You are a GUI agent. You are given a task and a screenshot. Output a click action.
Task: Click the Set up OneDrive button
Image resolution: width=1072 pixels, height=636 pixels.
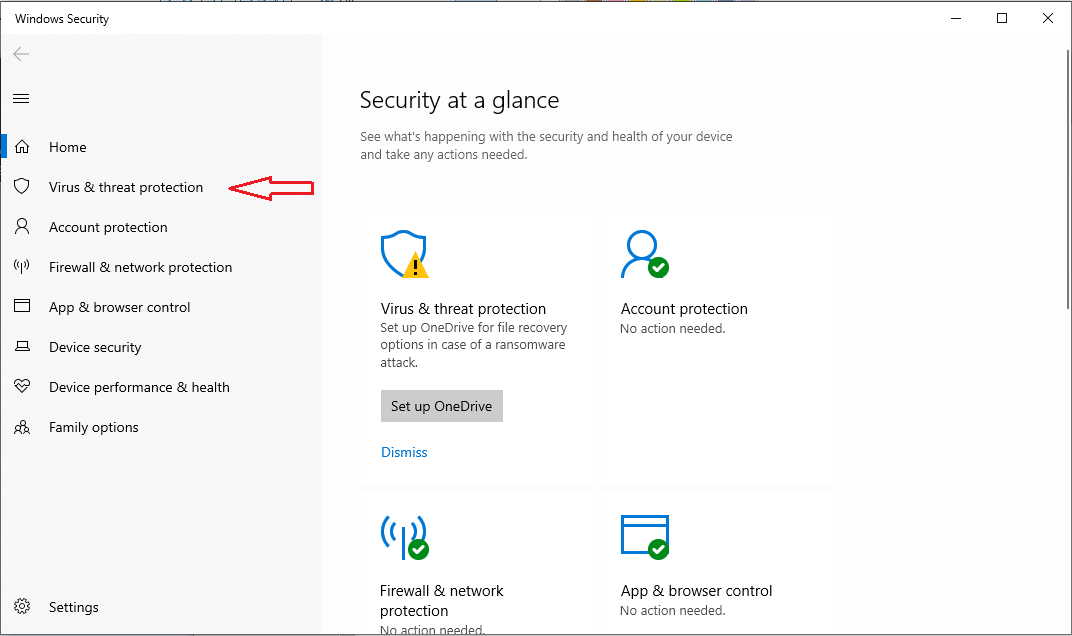tap(442, 406)
